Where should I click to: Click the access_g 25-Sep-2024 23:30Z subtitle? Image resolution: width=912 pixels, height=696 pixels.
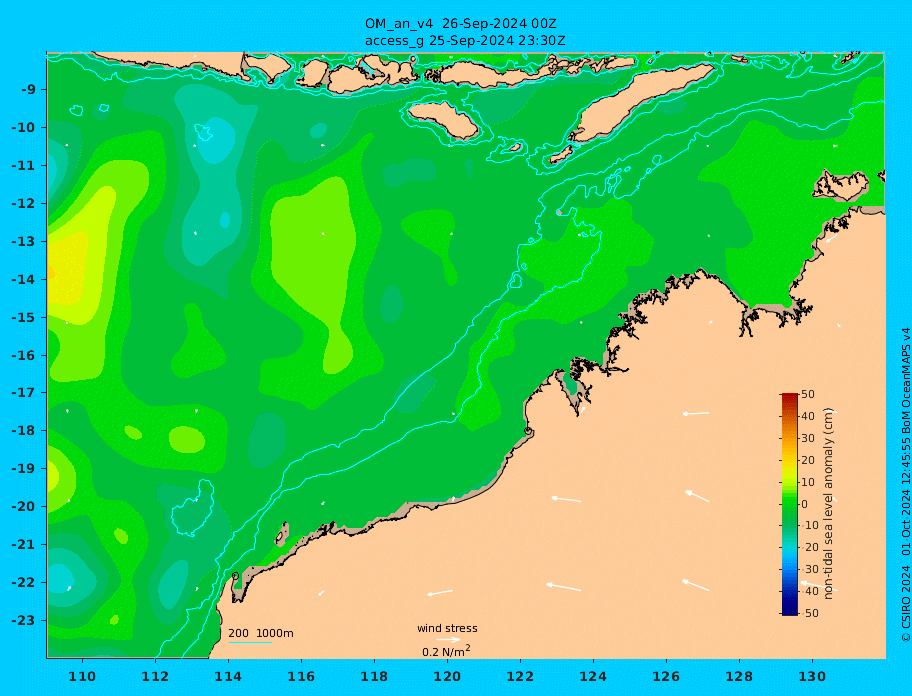point(465,41)
